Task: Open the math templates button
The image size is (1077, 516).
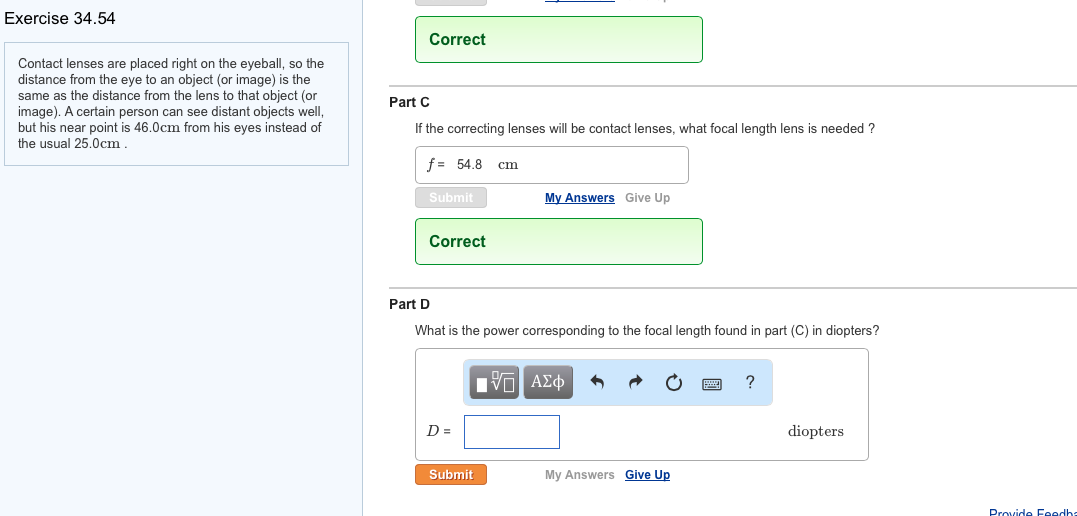Action: click(x=494, y=382)
